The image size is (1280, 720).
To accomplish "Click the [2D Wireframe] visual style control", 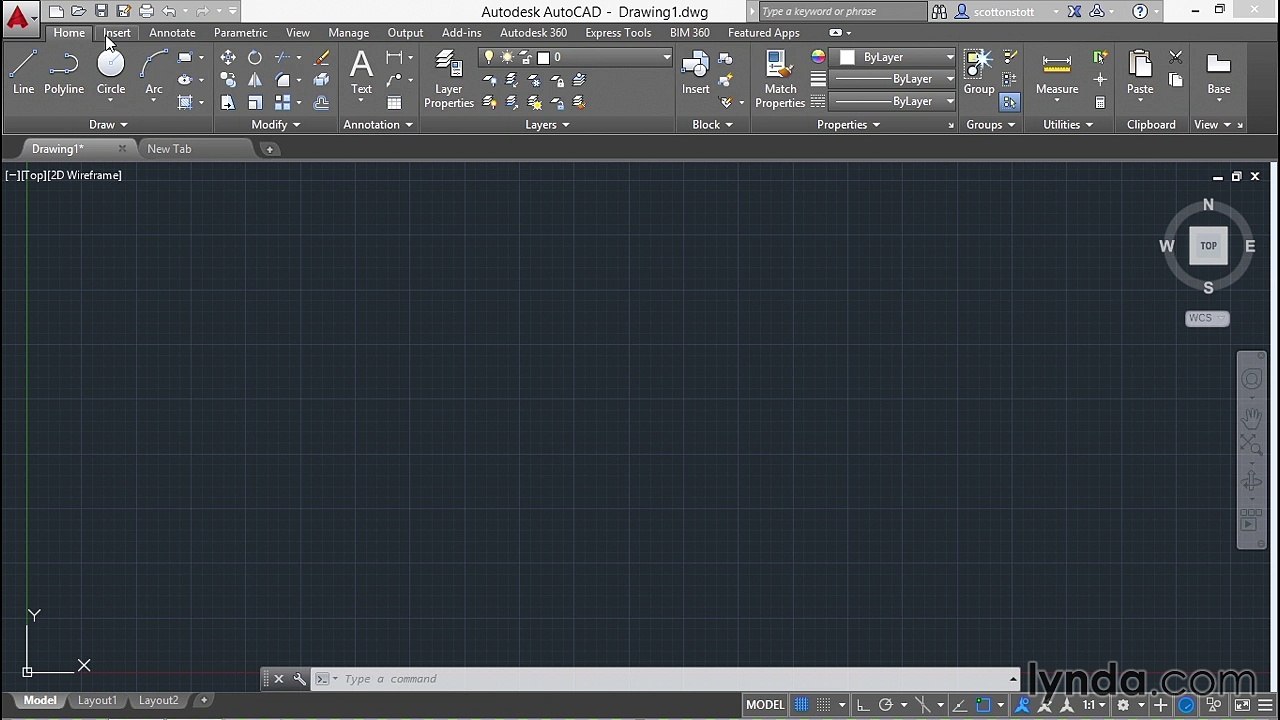I will (x=84, y=175).
